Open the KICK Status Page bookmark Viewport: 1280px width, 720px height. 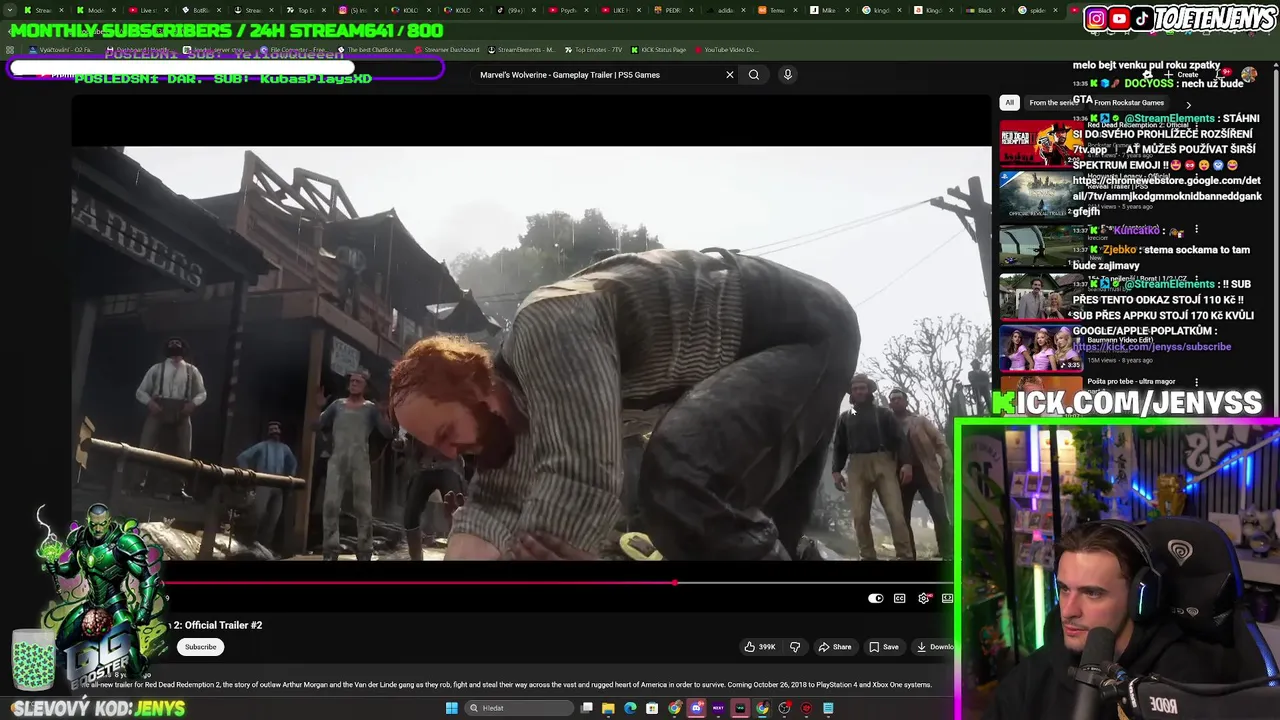[657, 49]
